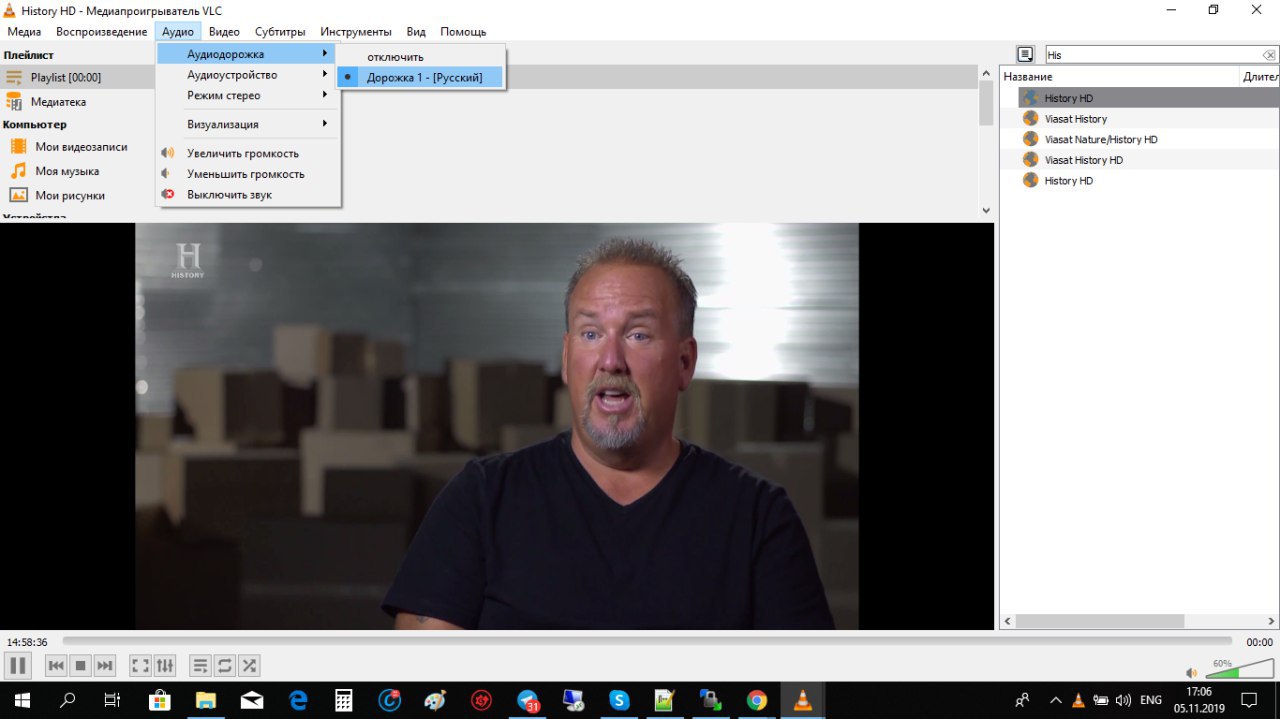This screenshot has height=719, width=1280.
Task: Mute using the volume speaker icon
Action: (x=1191, y=673)
